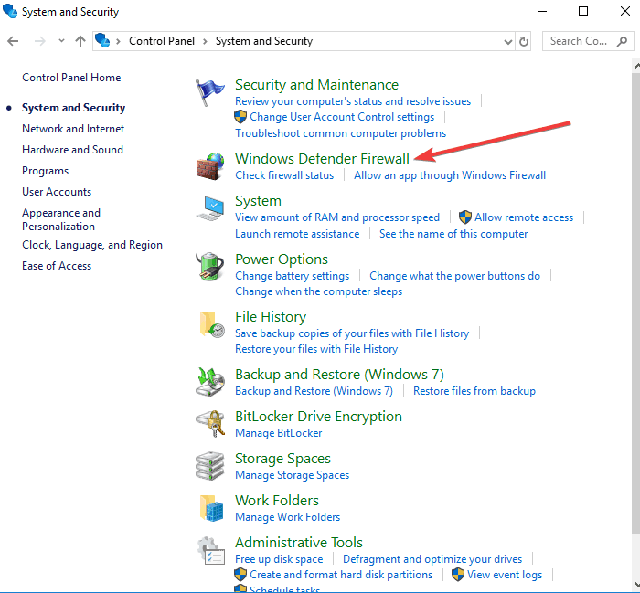The height and width of the screenshot is (593, 640).
Task: Click chevron after Control Panel icon in address bar
Action: [x=118, y=41]
